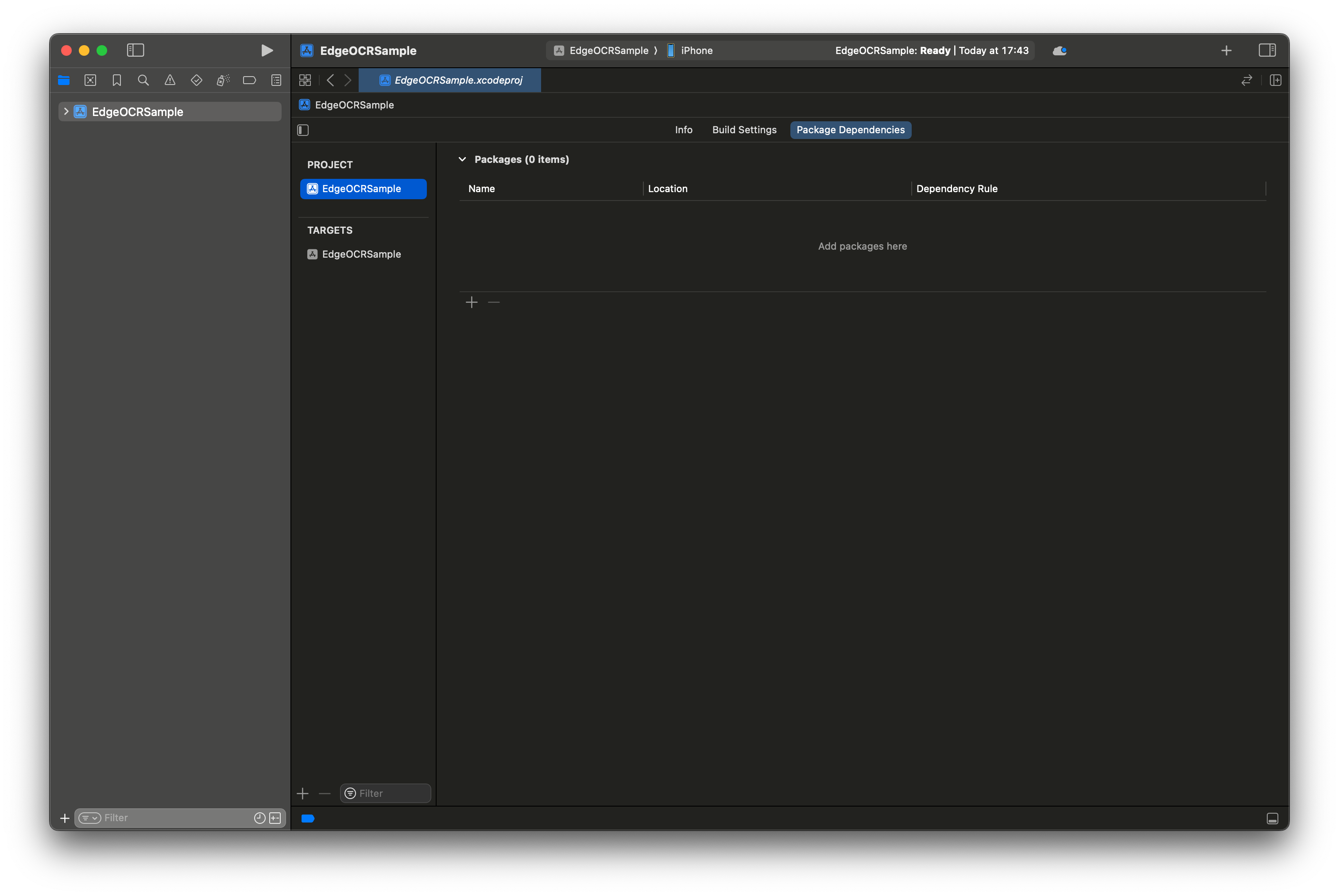Open the Library with the plus button

(1227, 50)
